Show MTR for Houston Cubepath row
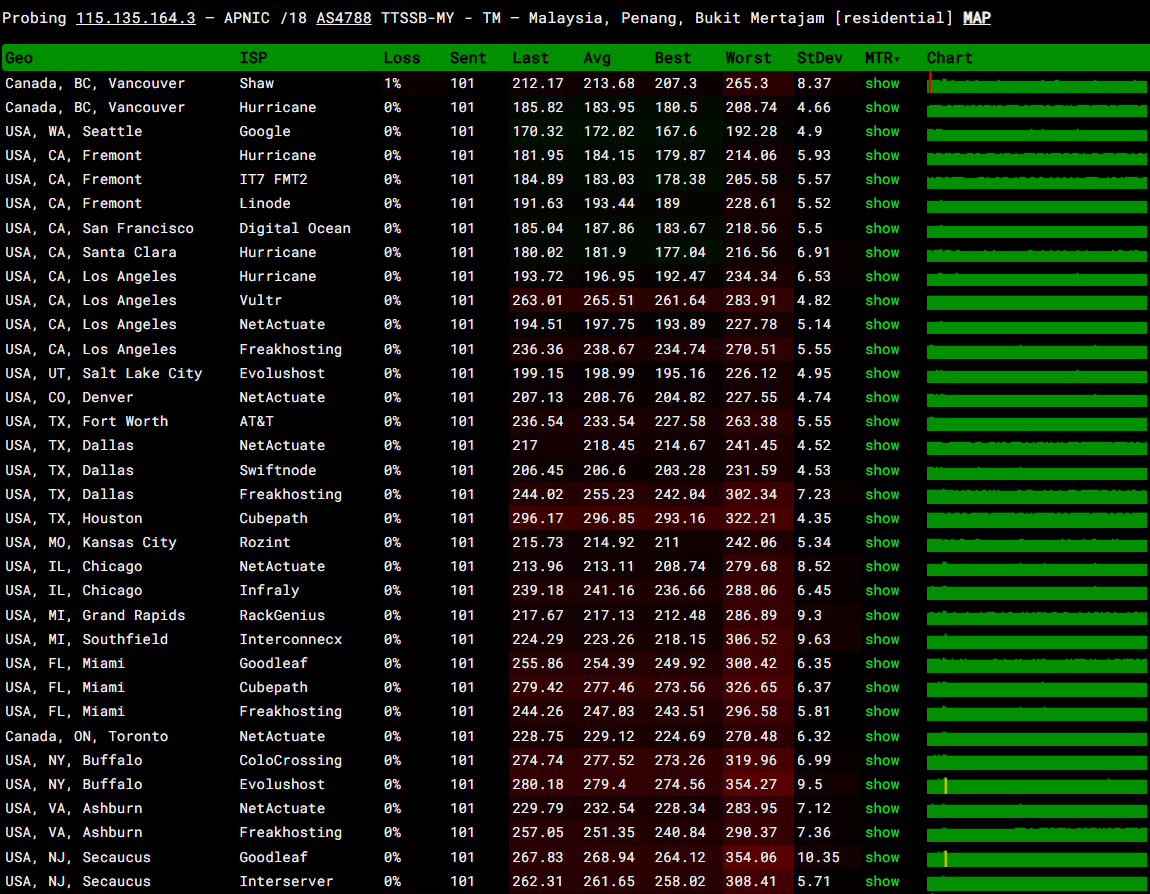Viewport: 1150px width, 894px height. (x=882, y=519)
